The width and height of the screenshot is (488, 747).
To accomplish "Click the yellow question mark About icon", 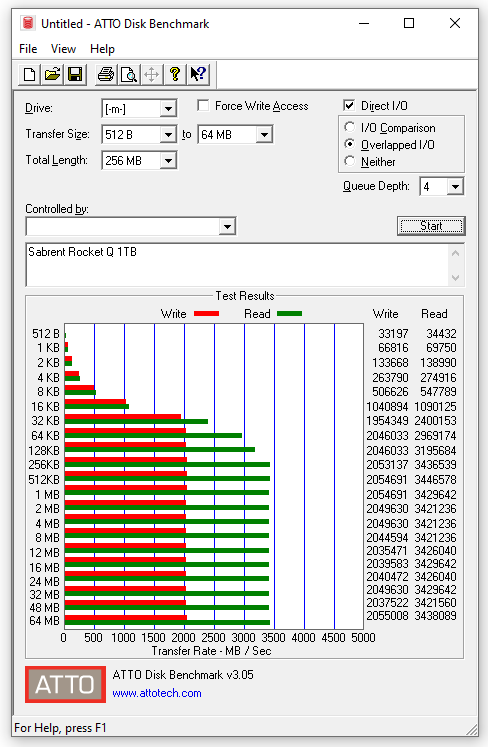I will [x=175, y=74].
